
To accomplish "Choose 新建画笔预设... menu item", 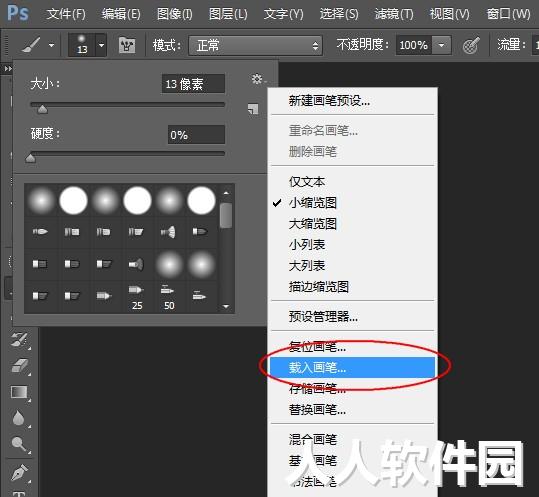I will click(x=353, y=101).
